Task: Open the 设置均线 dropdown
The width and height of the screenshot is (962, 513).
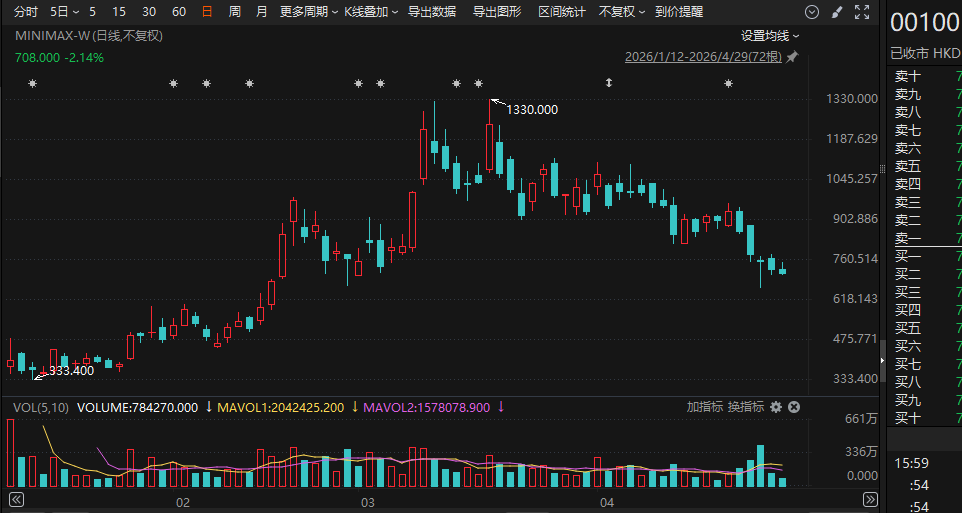Action: point(770,35)
